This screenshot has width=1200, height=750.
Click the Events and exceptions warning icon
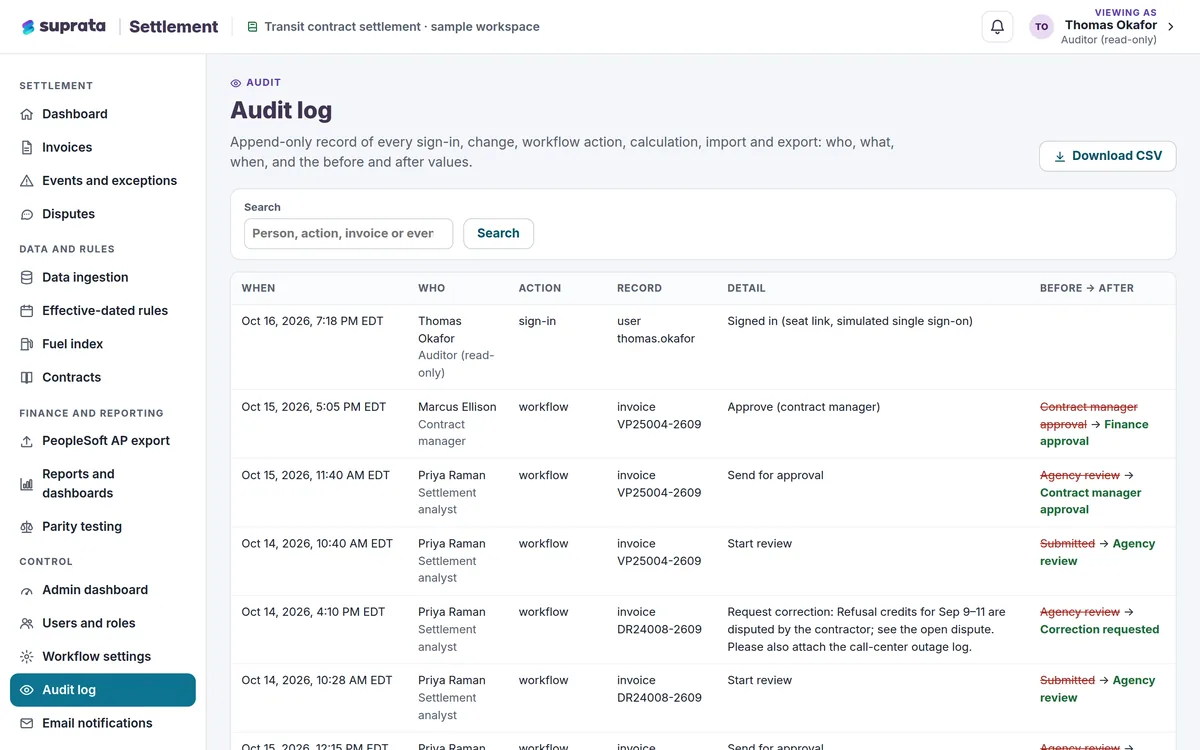[x=27, y=181]
